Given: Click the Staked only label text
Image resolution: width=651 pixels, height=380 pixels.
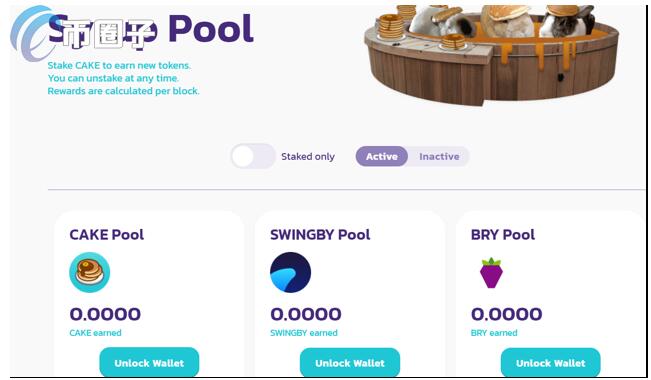Looking at the screenshot, I should [308, 157].
